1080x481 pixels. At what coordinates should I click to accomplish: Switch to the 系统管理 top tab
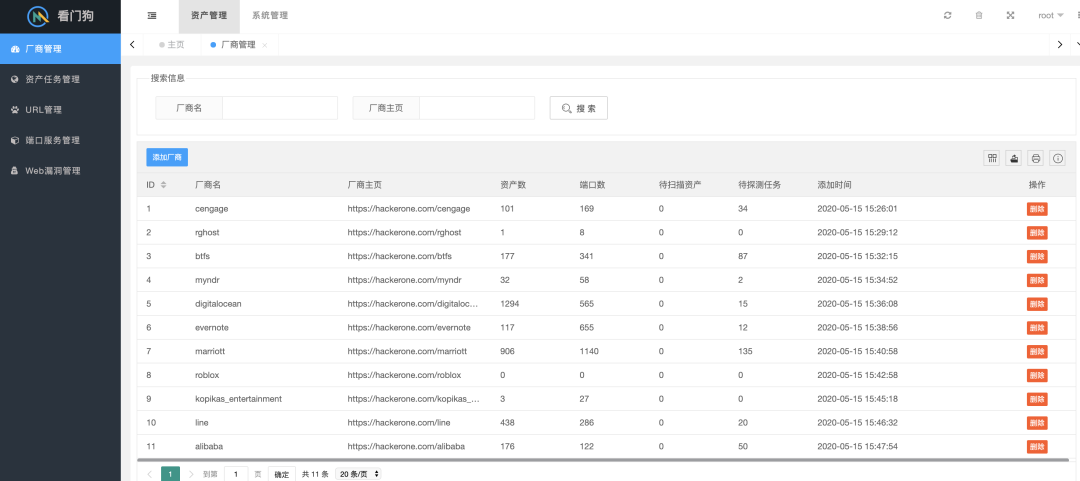(x=270, y=16)
